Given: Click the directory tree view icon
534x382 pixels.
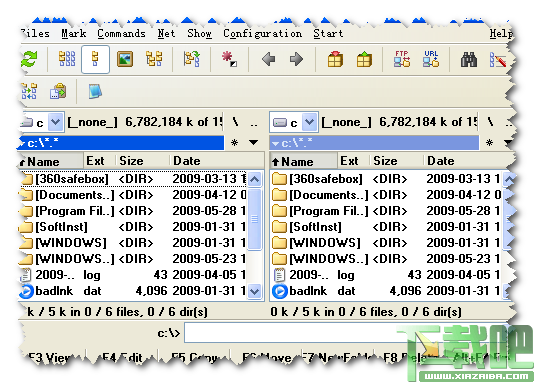Looking at the screenshot, I should click(x=154, y=59).
